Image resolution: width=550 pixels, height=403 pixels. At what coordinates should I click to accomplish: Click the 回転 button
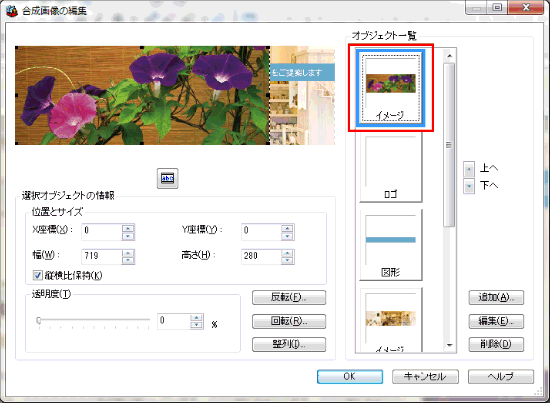289,321
